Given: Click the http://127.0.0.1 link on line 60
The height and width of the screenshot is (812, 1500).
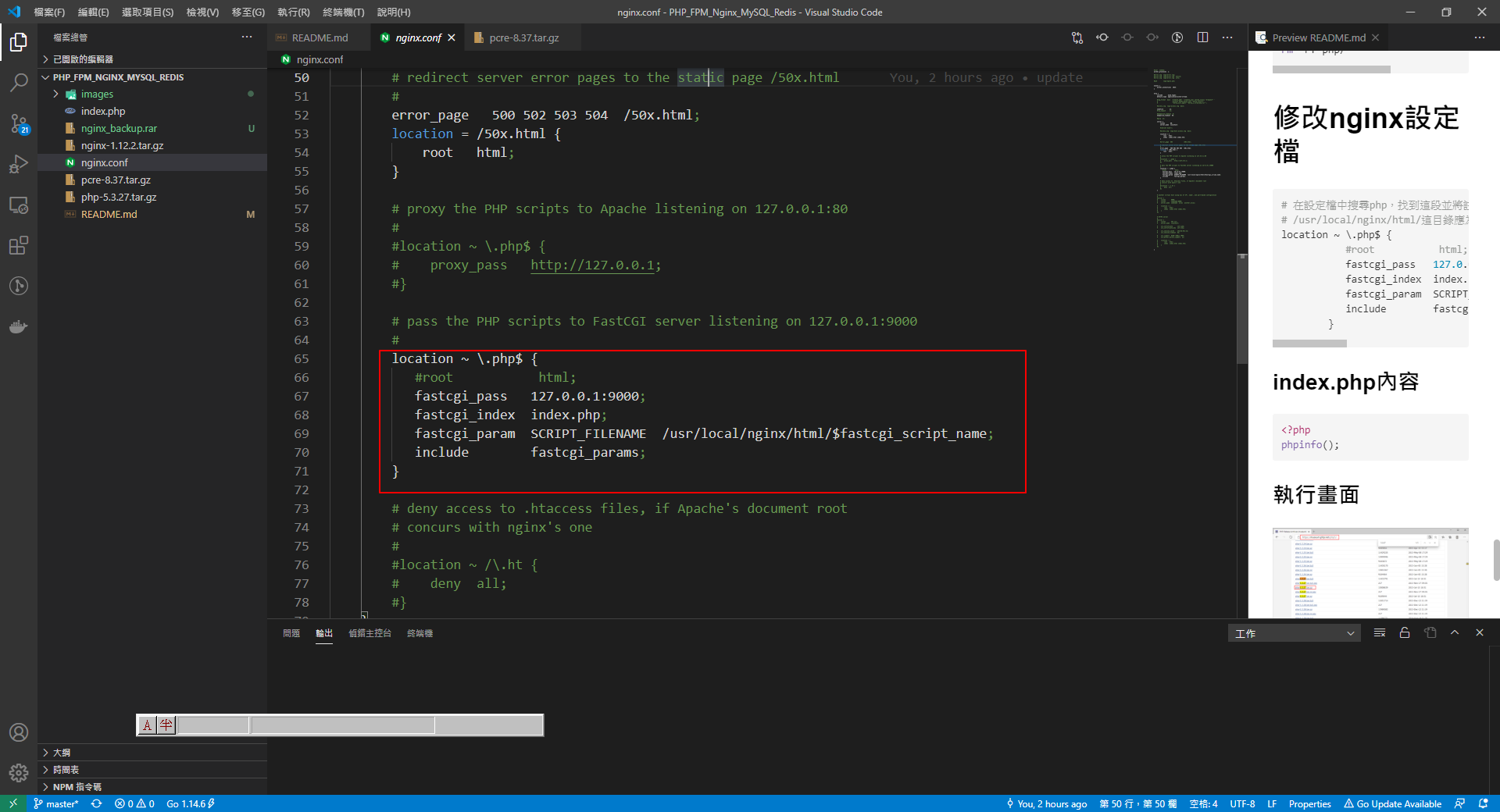Looking at the screenshot, I should point(592,265).
